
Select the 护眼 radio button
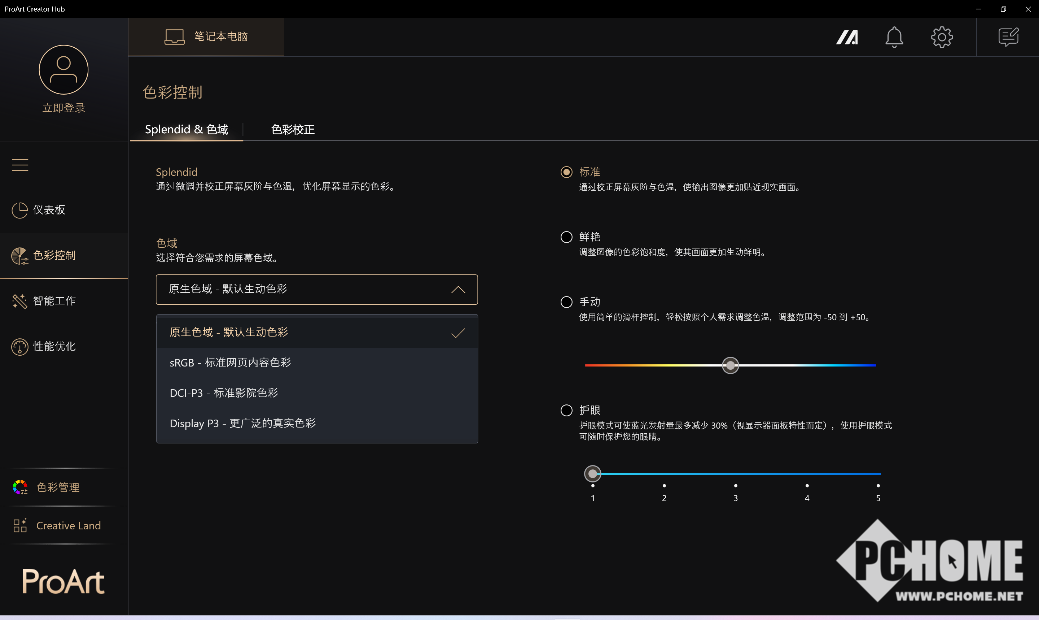567,411
